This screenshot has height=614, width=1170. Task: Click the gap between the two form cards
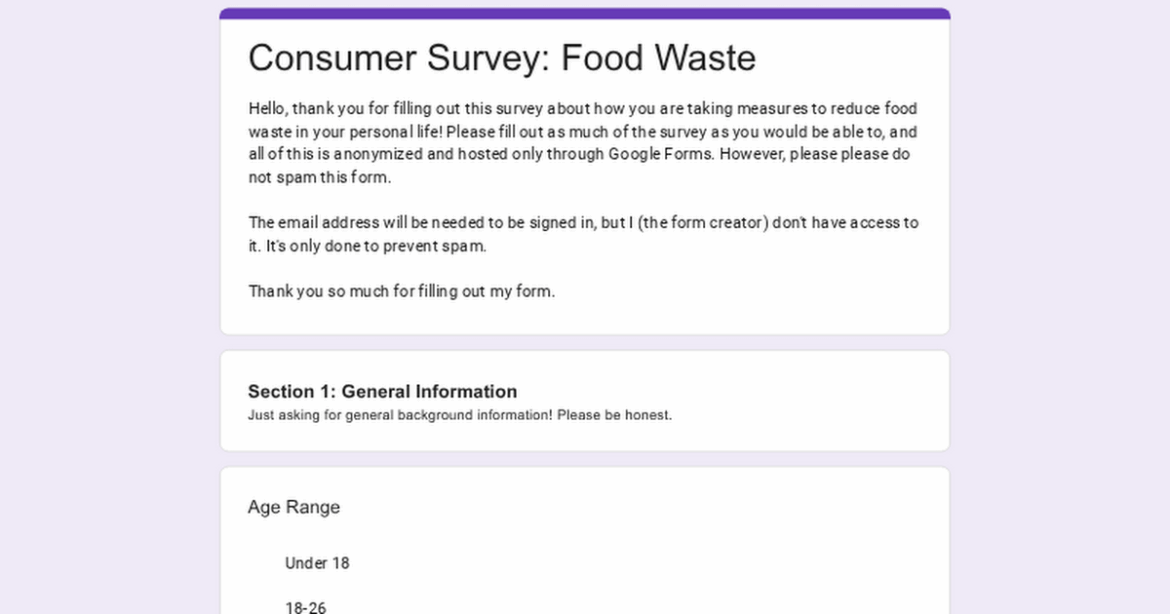tap(585, 342)
